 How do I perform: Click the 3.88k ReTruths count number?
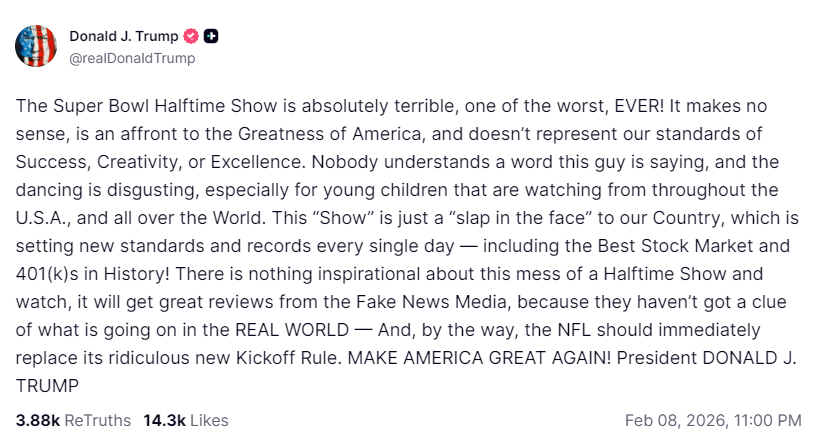click(x=37, y=420)
